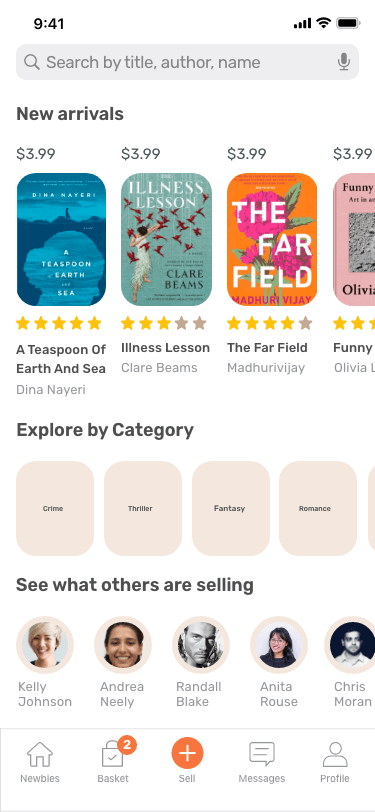Open the Messages tab

tap(262, 762)
